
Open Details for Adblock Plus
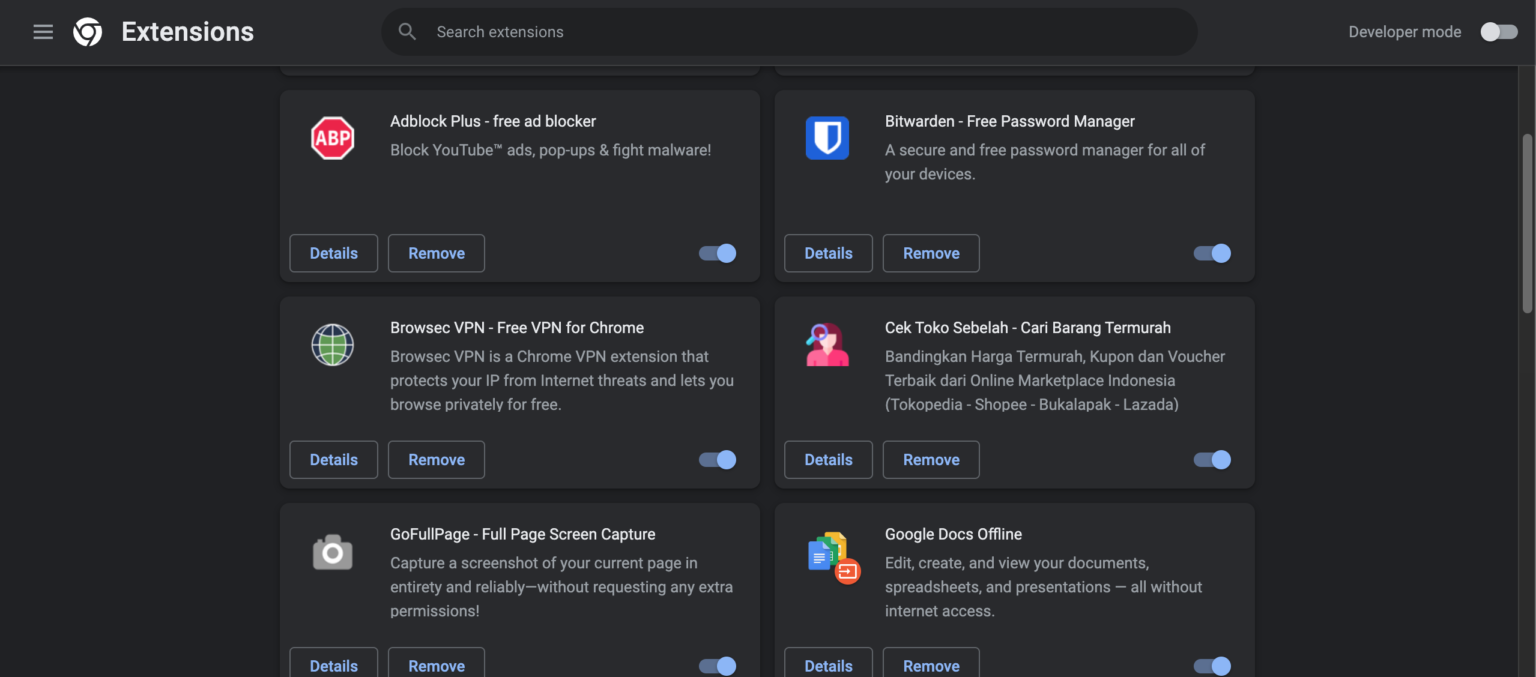click(334, 253)
